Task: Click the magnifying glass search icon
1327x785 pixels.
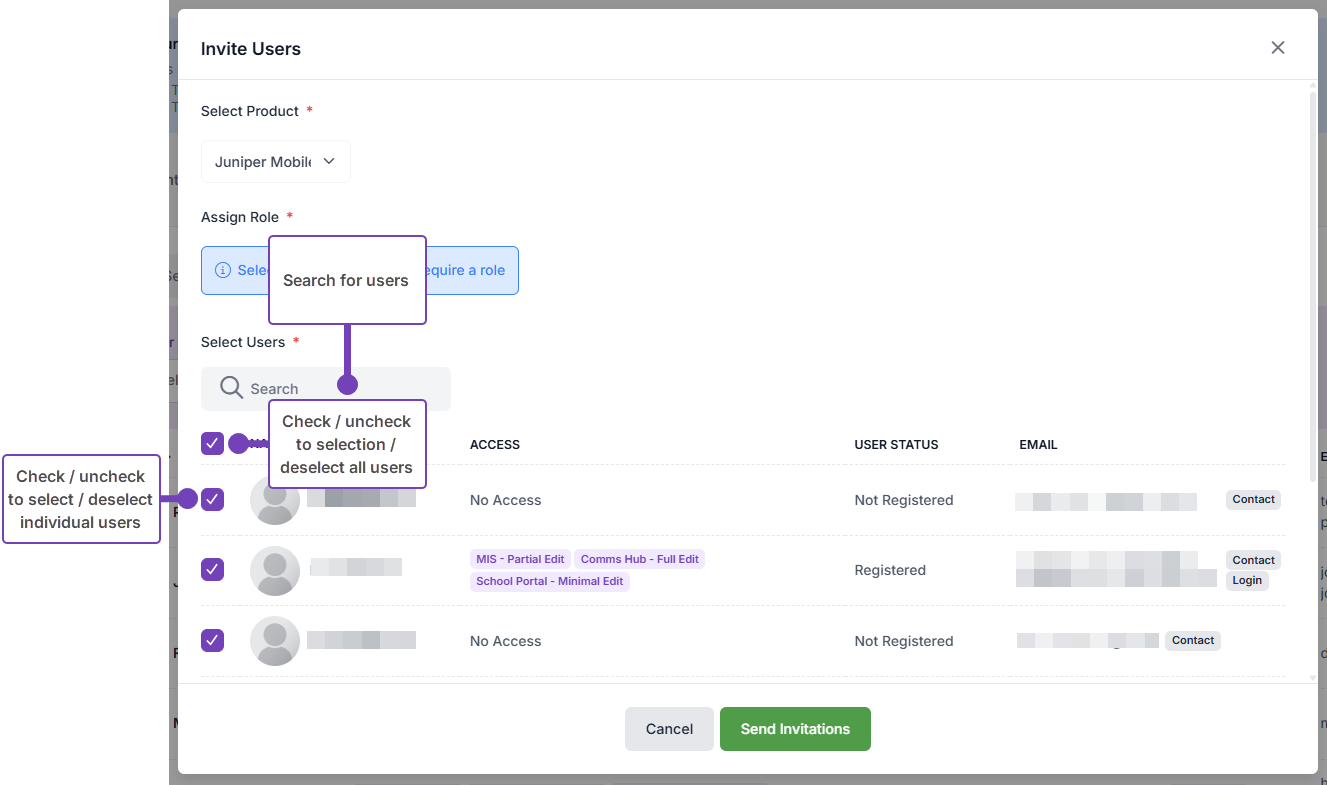Action: pos(231,388)
